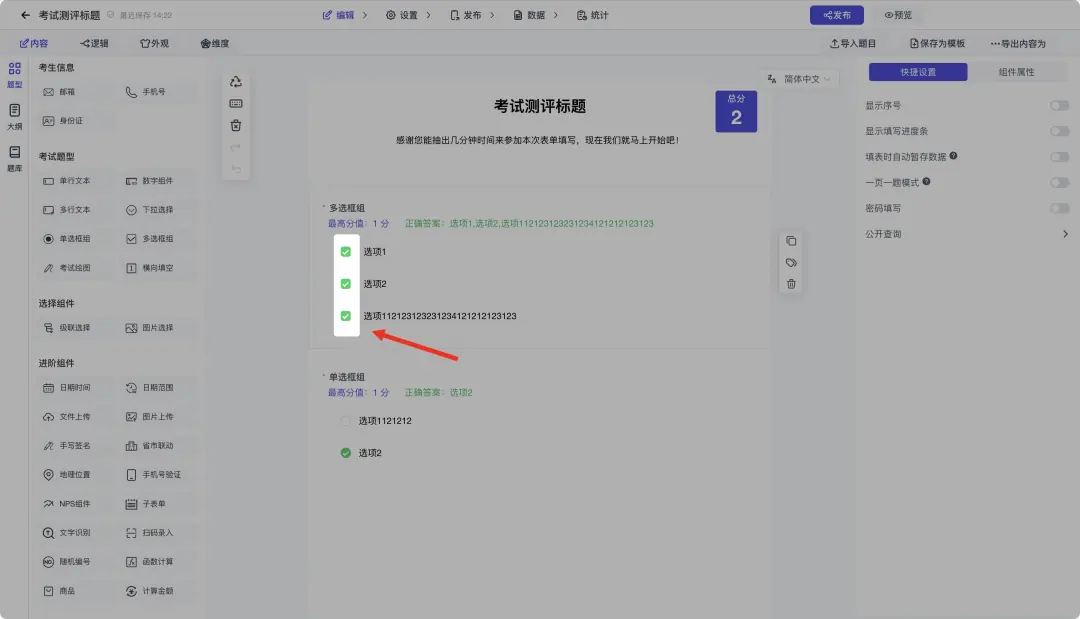Click the trash icon in the canvas toolbar
This screenshot has height=619, width=1080.
pos(236,125)
